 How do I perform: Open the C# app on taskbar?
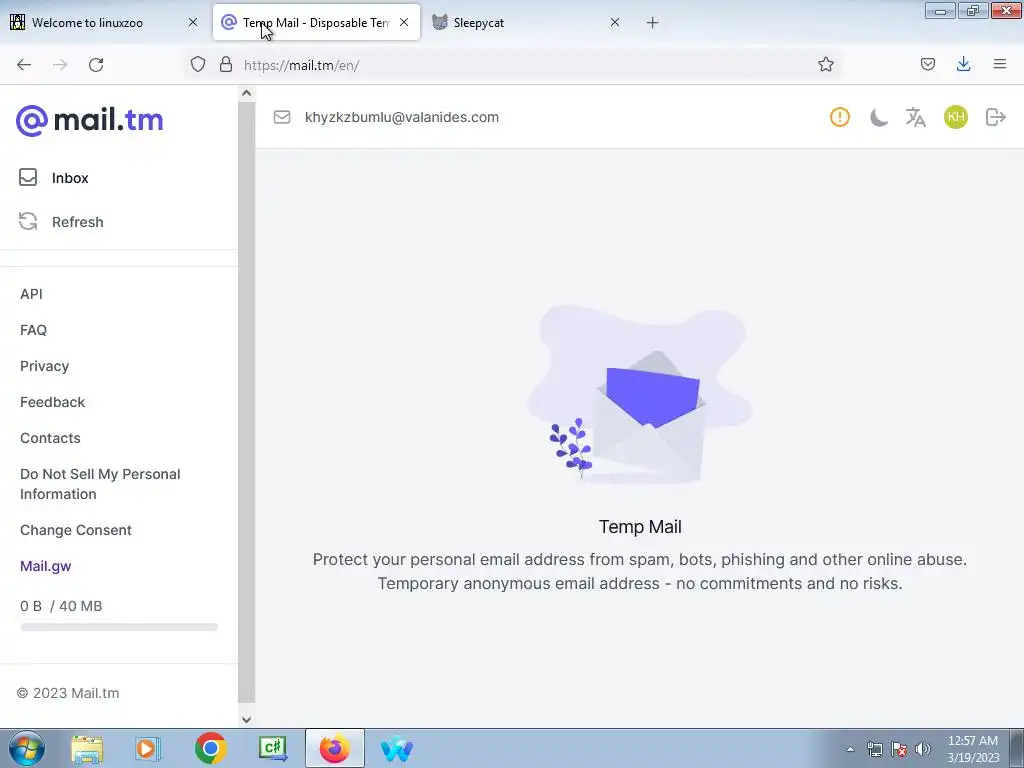coord(272,748)
